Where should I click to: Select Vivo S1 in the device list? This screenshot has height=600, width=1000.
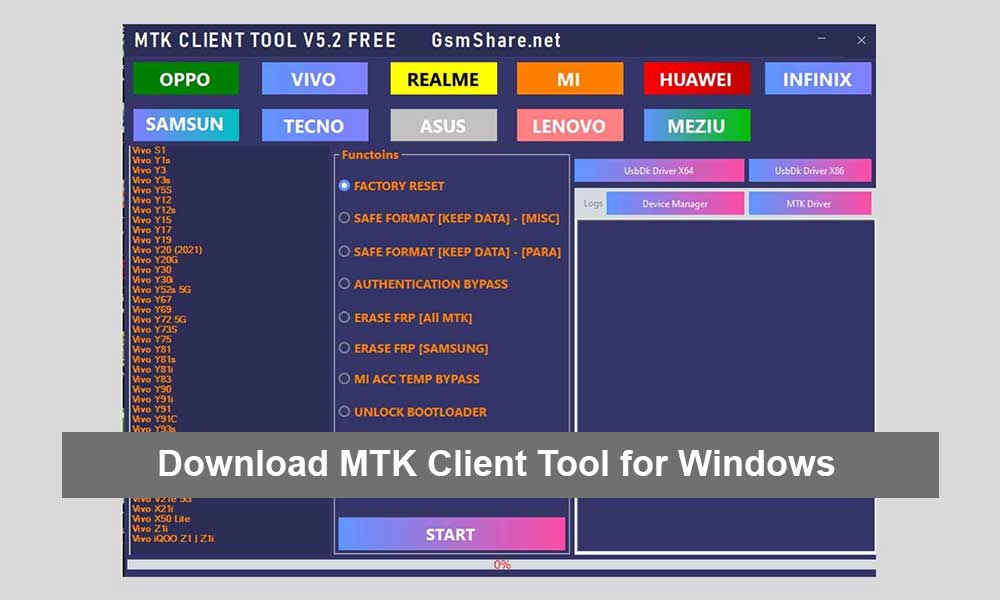[149, 150]
